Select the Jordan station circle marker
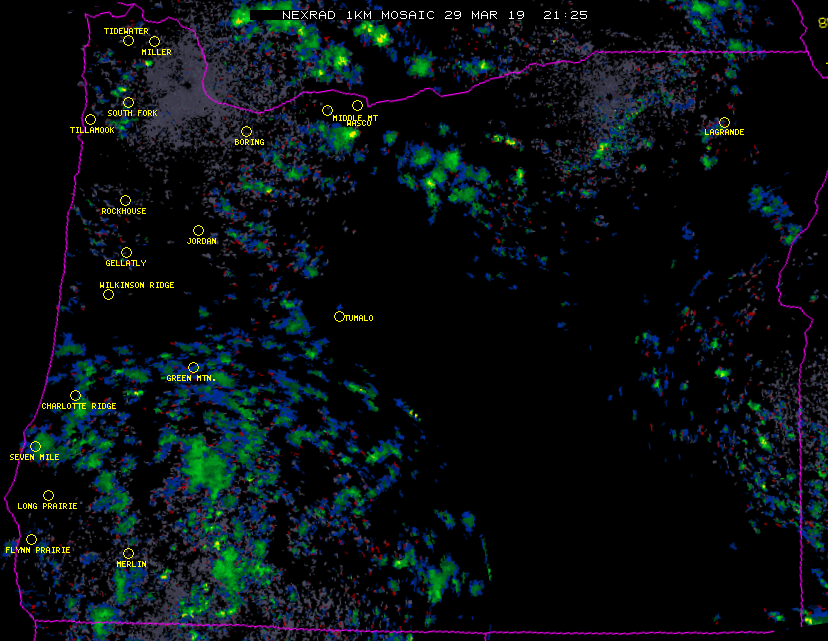Screen dimensions: 828x641 pos(198,231)
